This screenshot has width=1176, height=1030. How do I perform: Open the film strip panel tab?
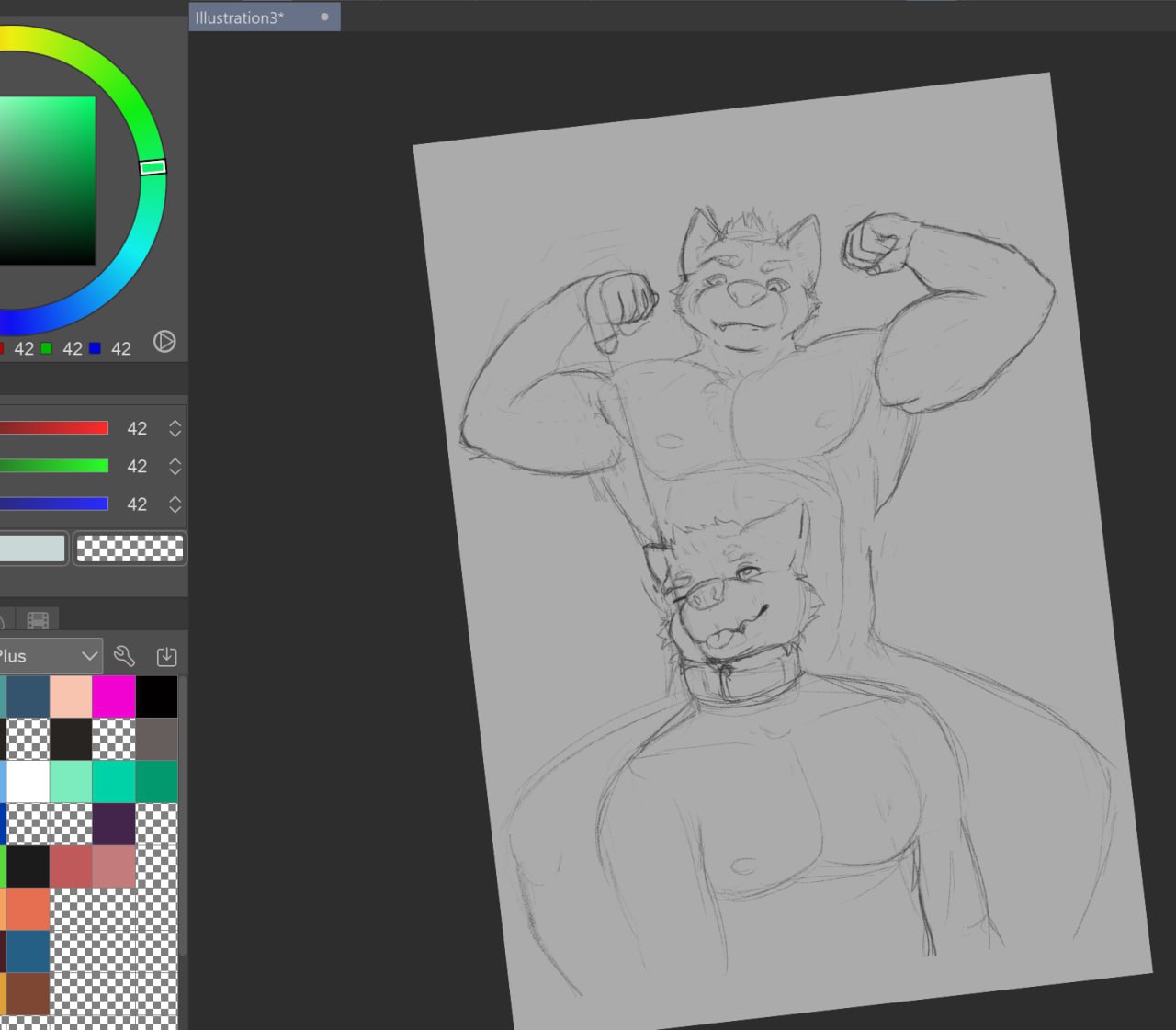(38, 621)
